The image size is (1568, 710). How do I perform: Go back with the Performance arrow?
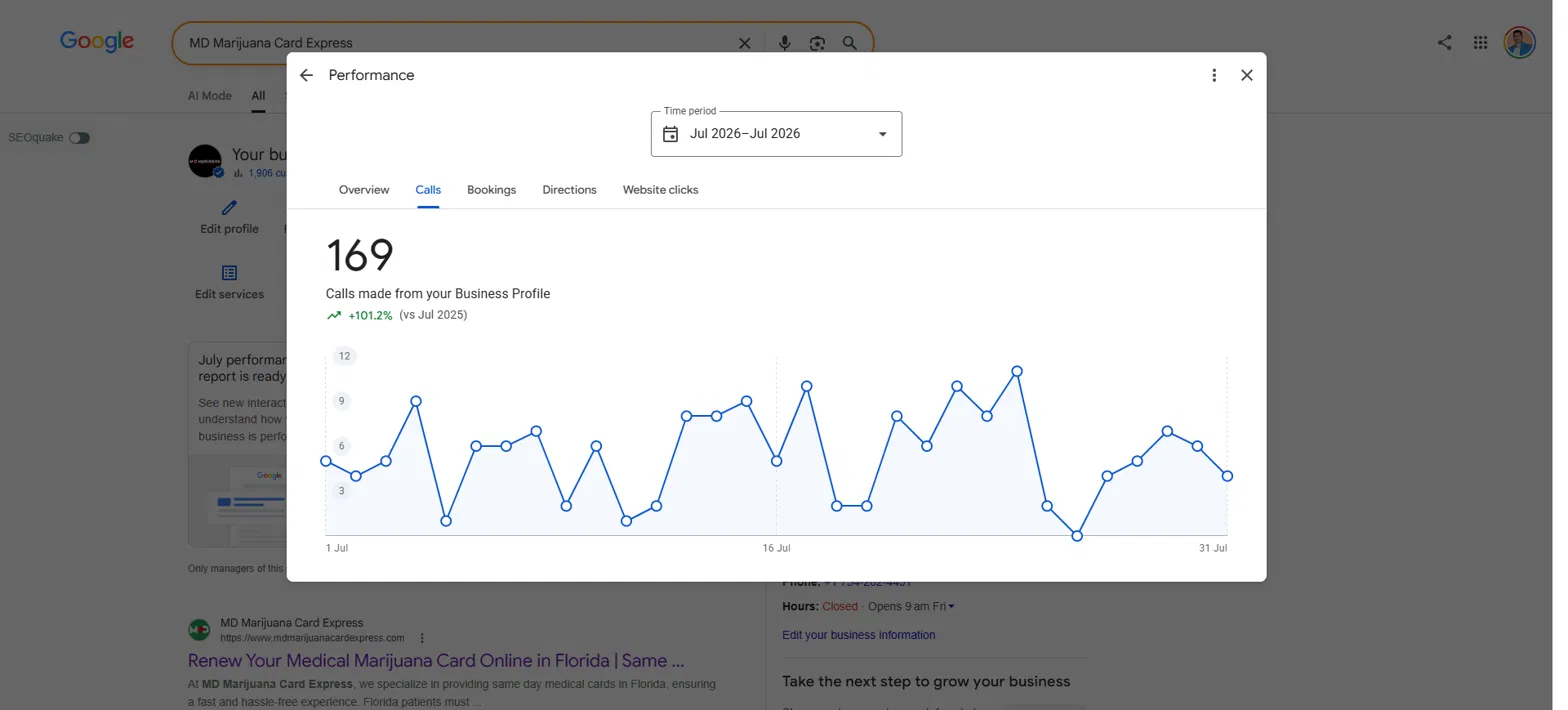click(x=306, y=75)
